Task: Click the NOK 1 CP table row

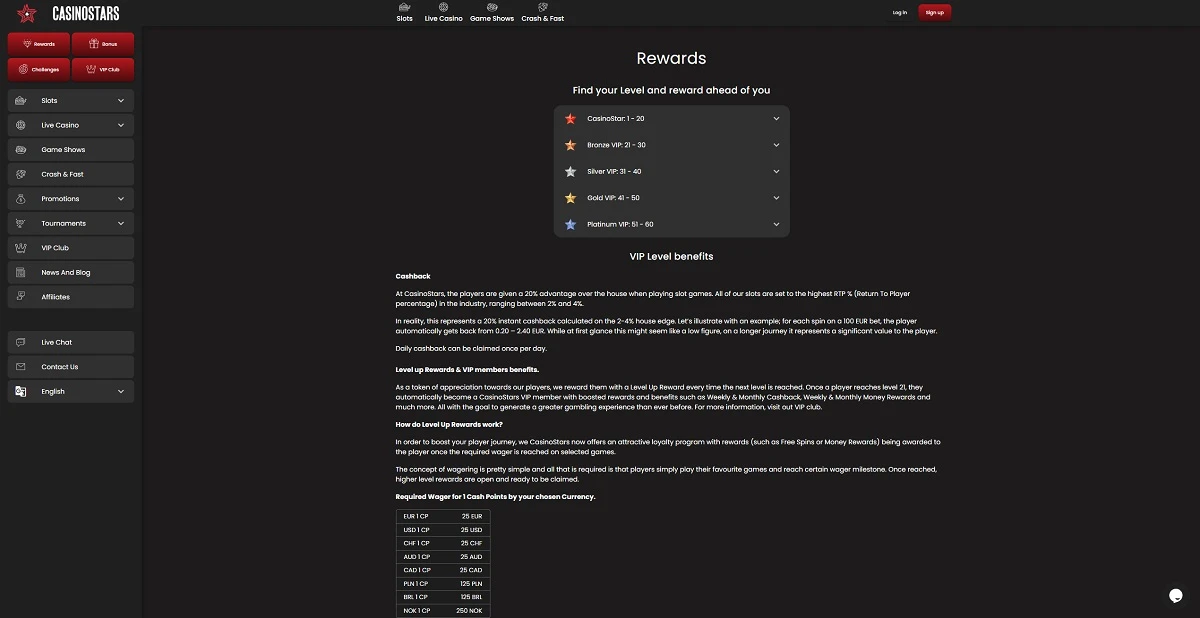Action: point(443,610)
